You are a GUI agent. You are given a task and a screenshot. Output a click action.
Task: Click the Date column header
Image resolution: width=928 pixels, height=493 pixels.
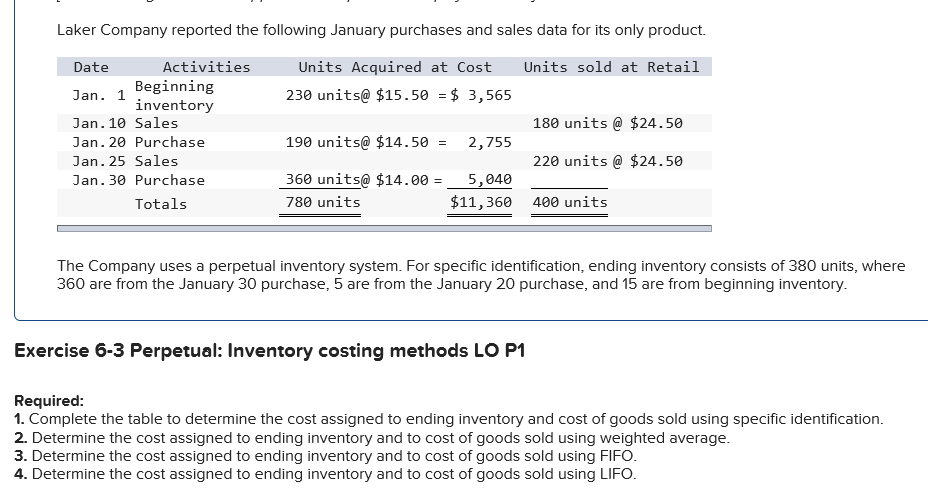[x=91, y=67]
